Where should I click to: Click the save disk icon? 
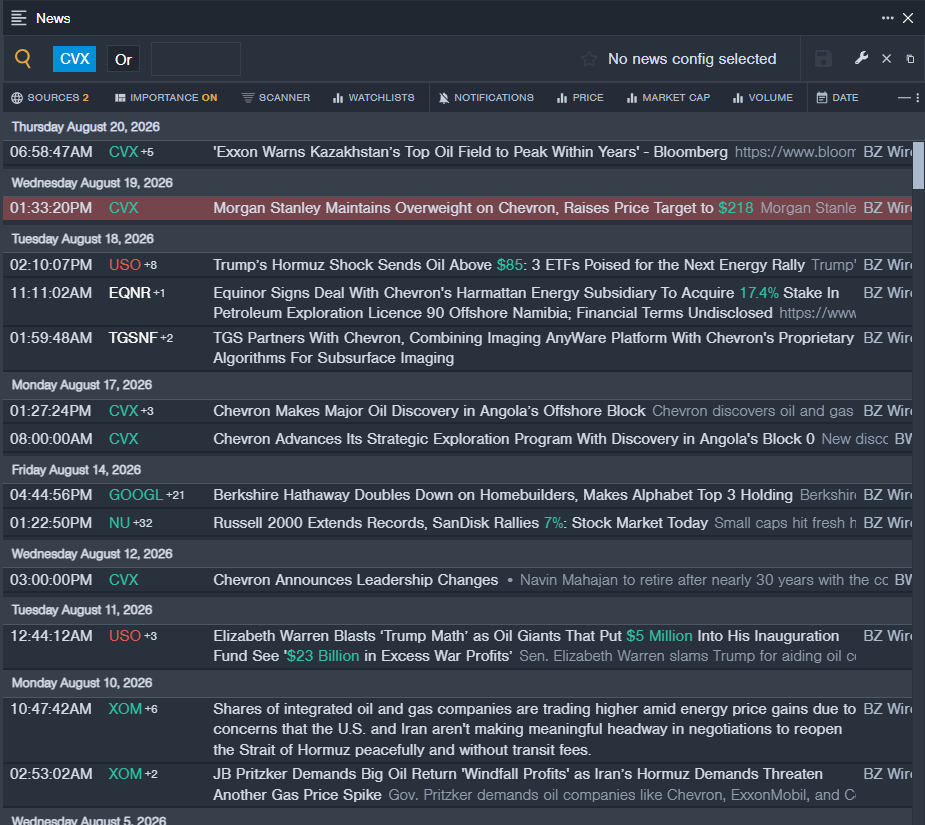823,59
